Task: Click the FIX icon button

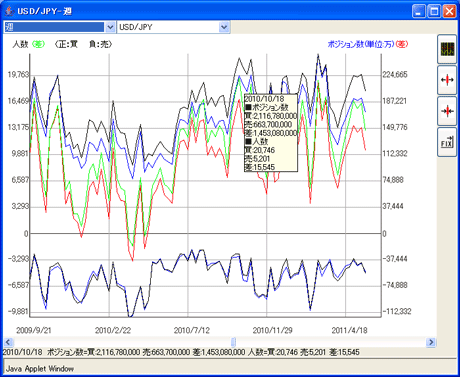Action: click(x=447, y=142)
